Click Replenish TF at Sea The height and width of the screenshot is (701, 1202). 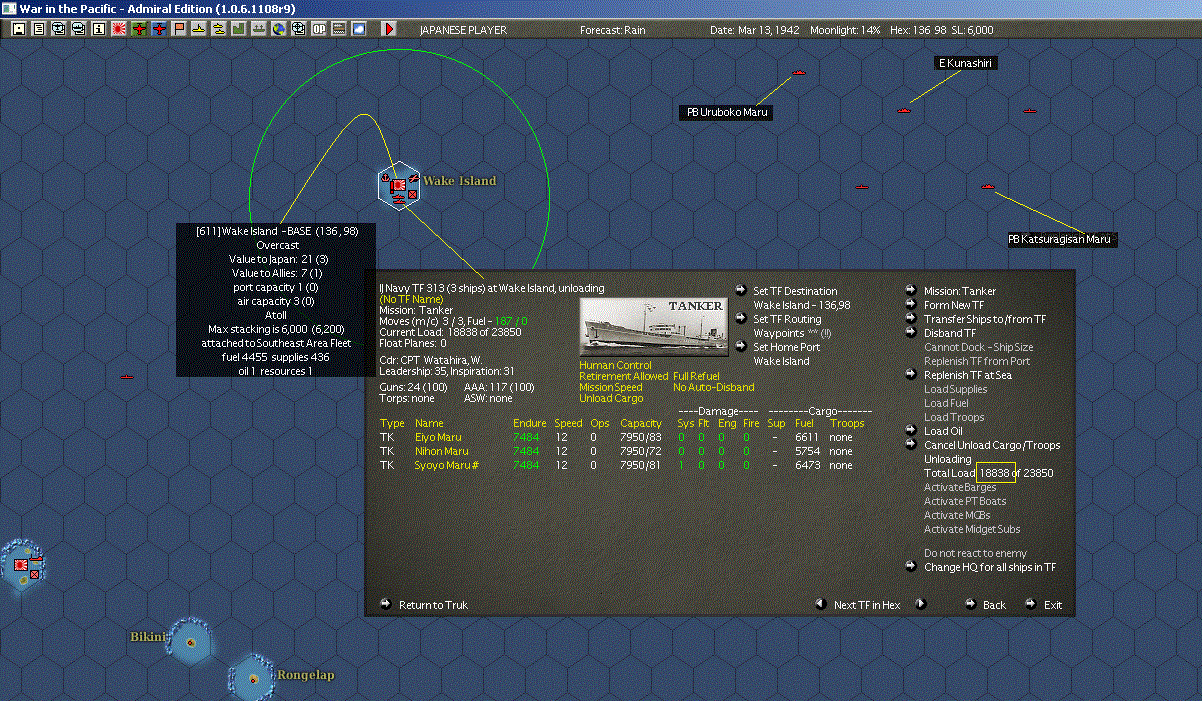coord(968,375)
